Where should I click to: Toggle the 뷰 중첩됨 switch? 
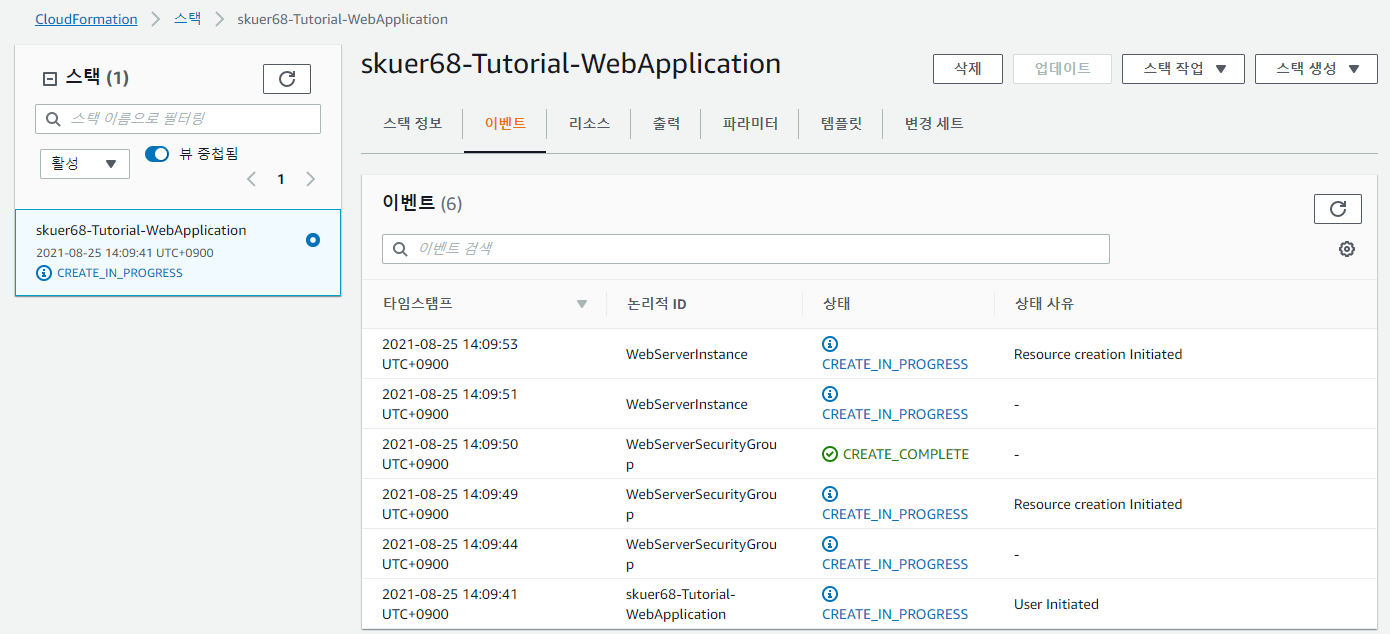157,154
